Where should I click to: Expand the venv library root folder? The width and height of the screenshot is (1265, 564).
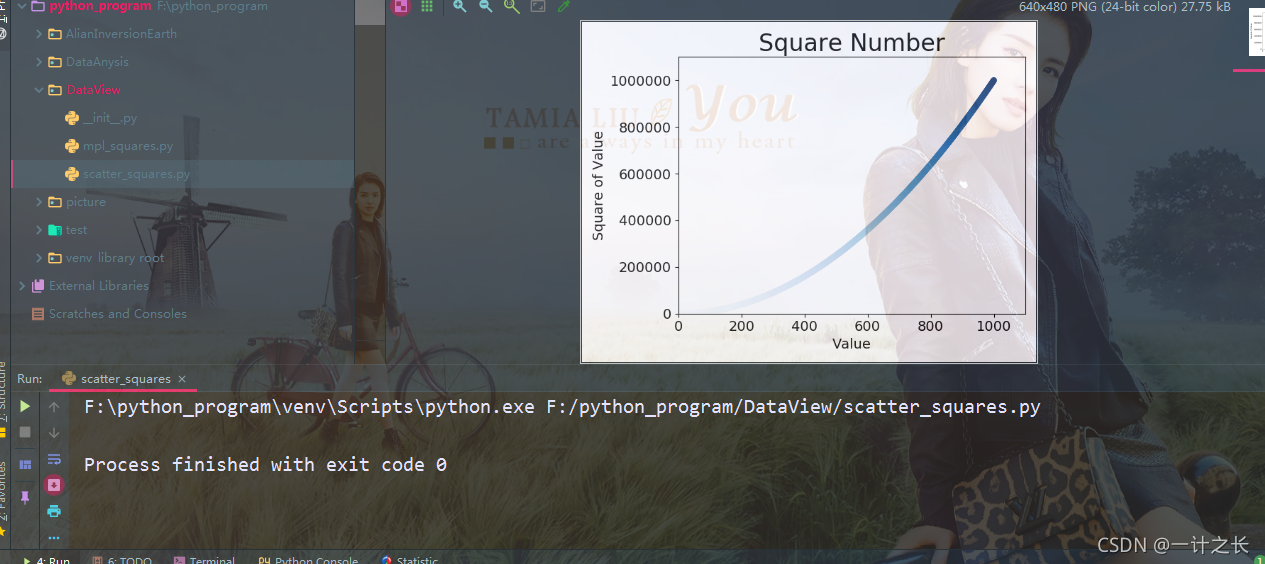point(39,258)
